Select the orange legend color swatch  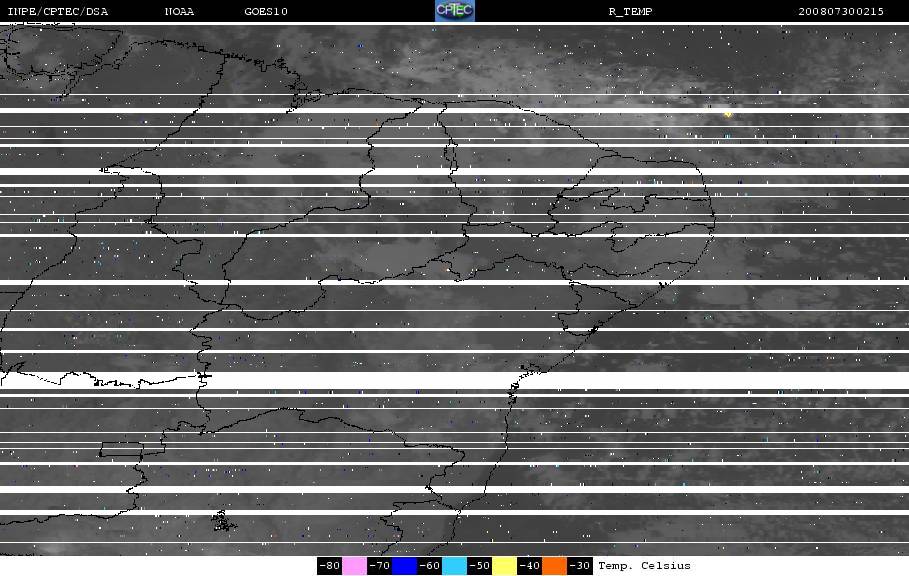pyautogui.click(x=554, y=566)
